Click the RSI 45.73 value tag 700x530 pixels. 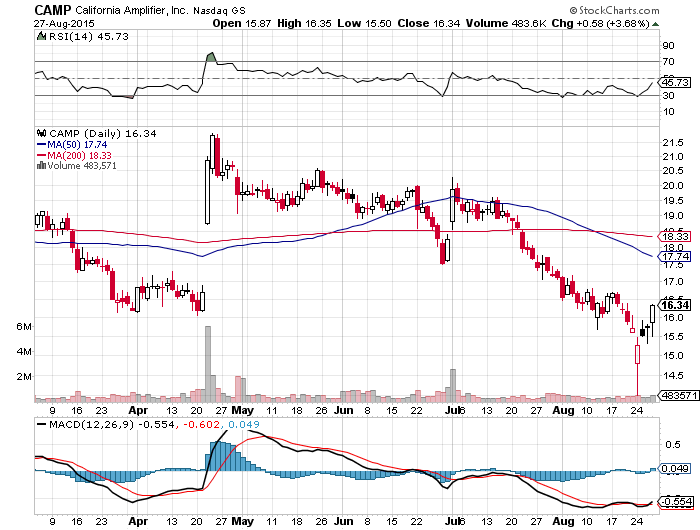(675, 83)
